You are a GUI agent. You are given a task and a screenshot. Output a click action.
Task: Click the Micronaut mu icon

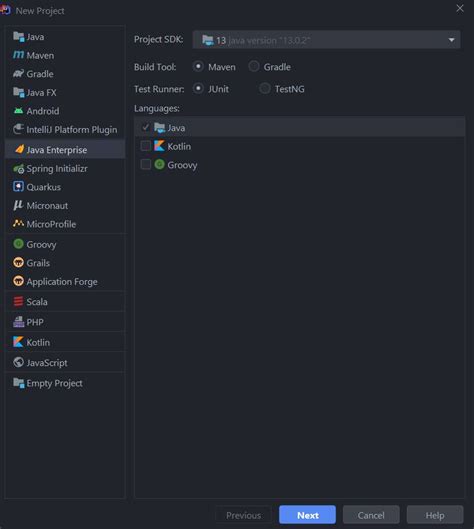pyautogui.click(x=18, y=205)
